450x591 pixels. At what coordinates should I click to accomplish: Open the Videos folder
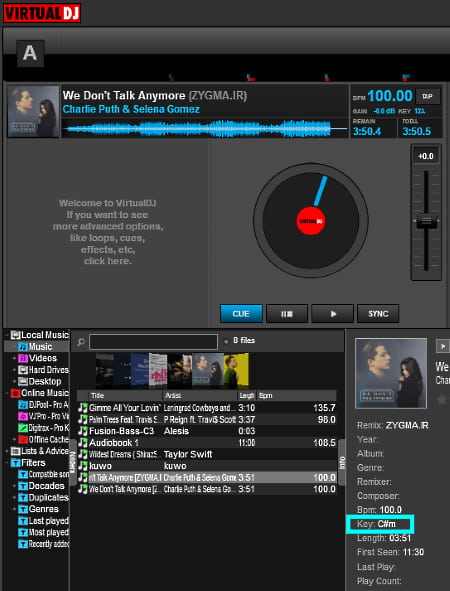pos(38,358)
